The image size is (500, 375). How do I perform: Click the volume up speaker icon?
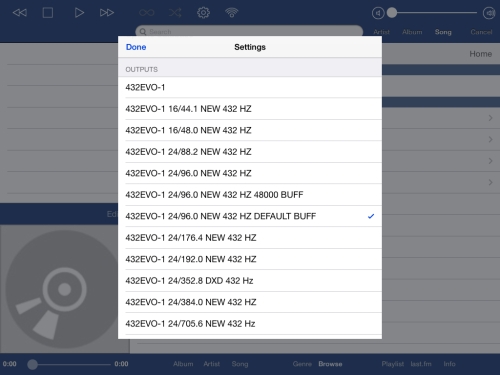[489, 13]
